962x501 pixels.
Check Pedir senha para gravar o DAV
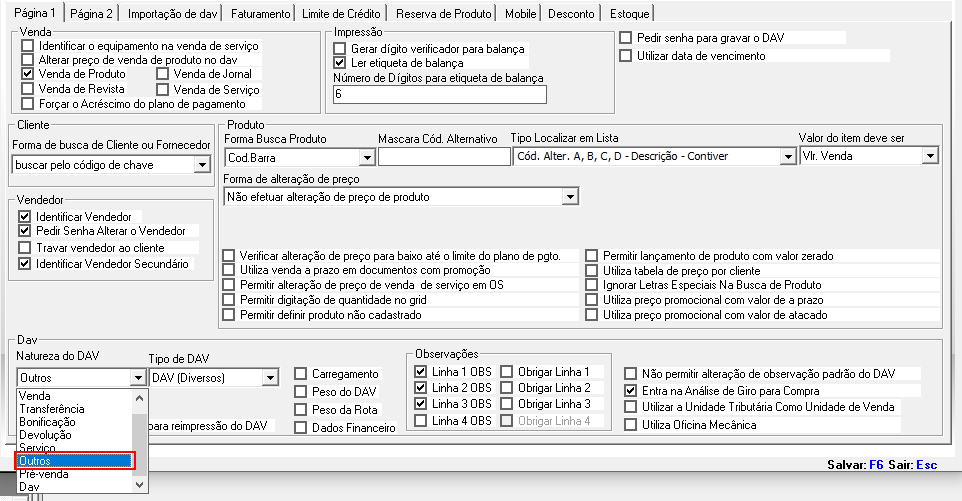pos(625,38)
